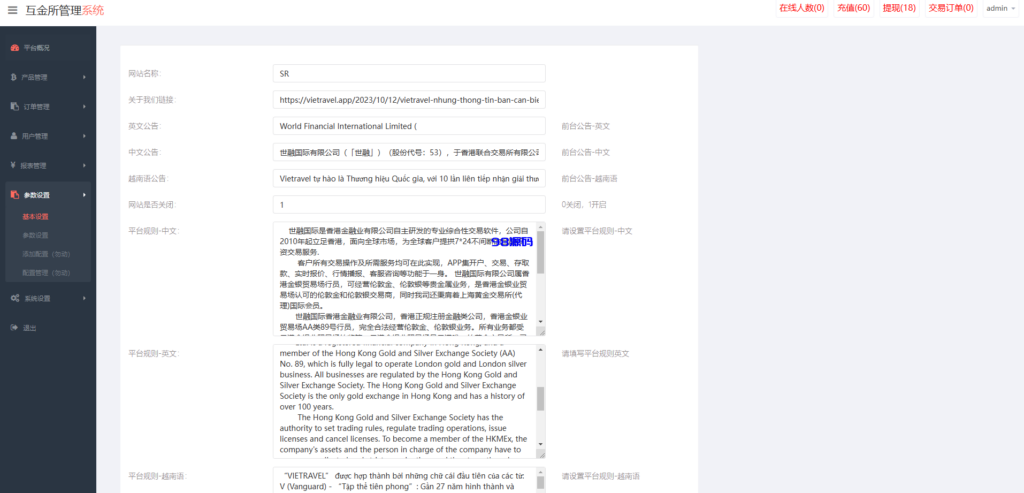This screenshot has height=493, width=1024.
Task: Click the 0关闭, 1开启 hint text
Action: [584, 204]
